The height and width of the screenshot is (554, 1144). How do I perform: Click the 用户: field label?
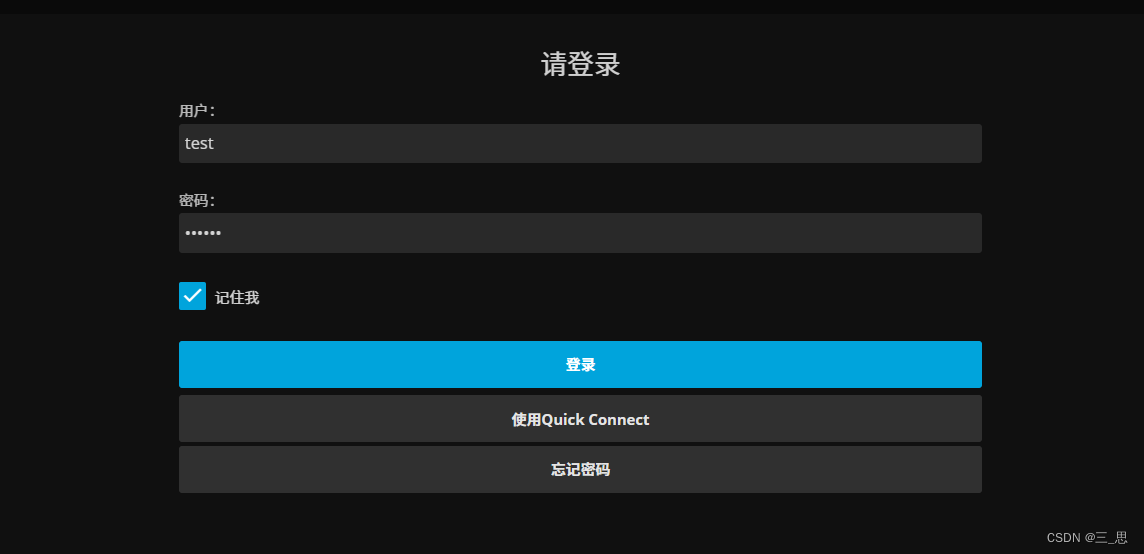point(197,111)
